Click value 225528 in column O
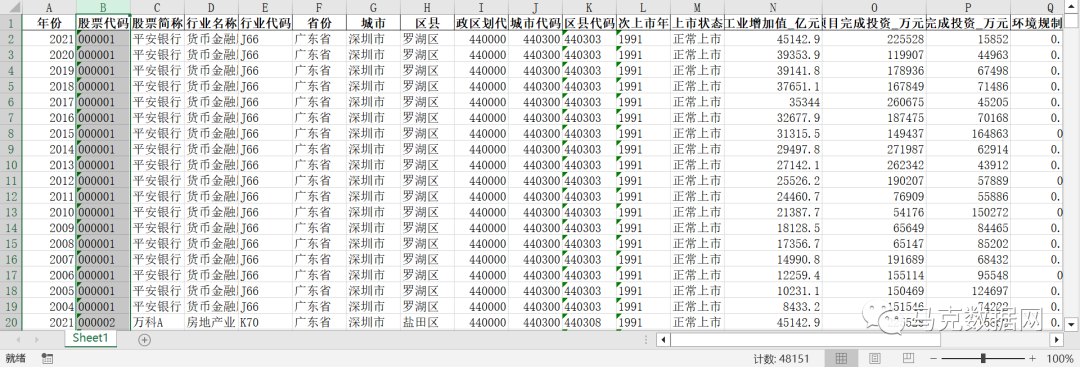The height and width of the screenshot is (367, 1080). tap(874, 39)
